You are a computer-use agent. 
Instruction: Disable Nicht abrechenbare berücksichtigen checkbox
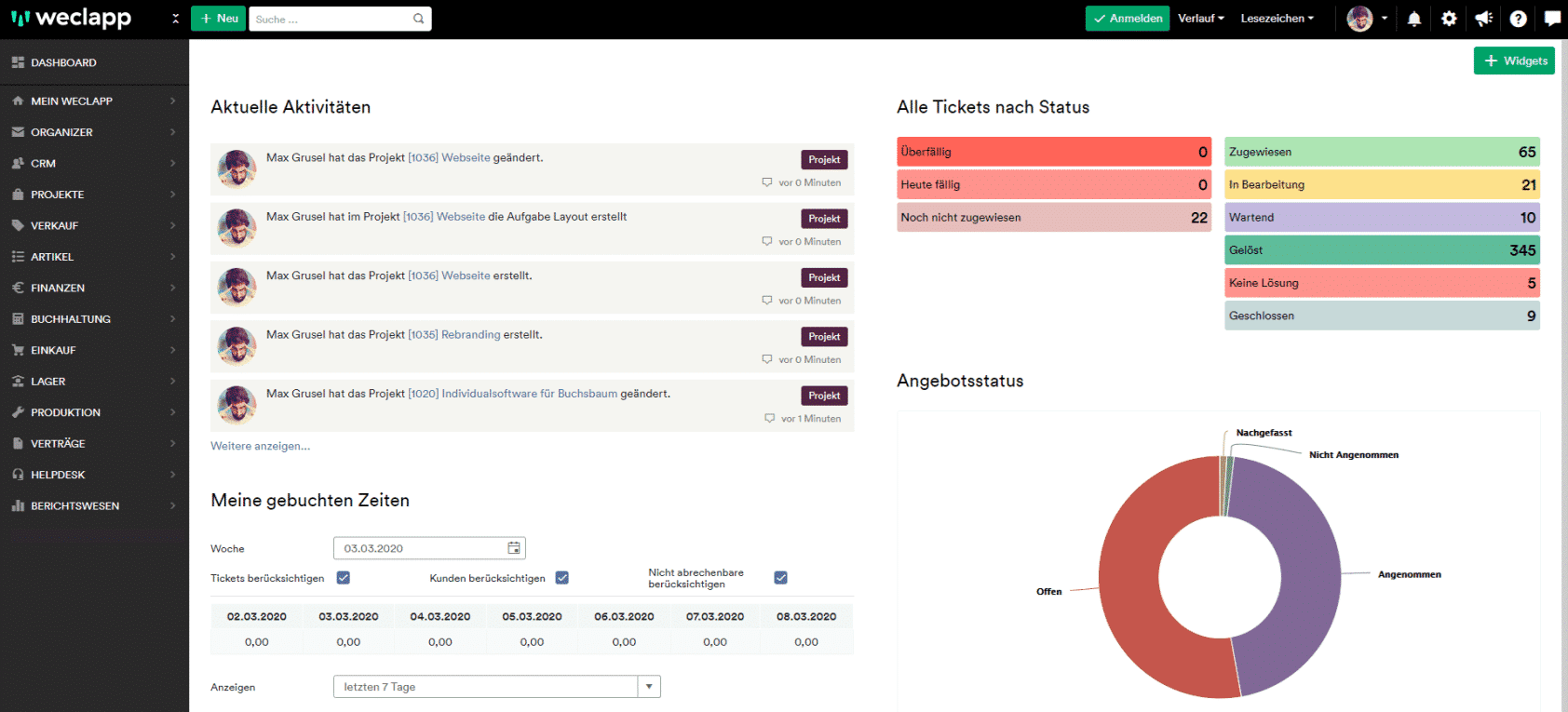click(x=781, y=578)
